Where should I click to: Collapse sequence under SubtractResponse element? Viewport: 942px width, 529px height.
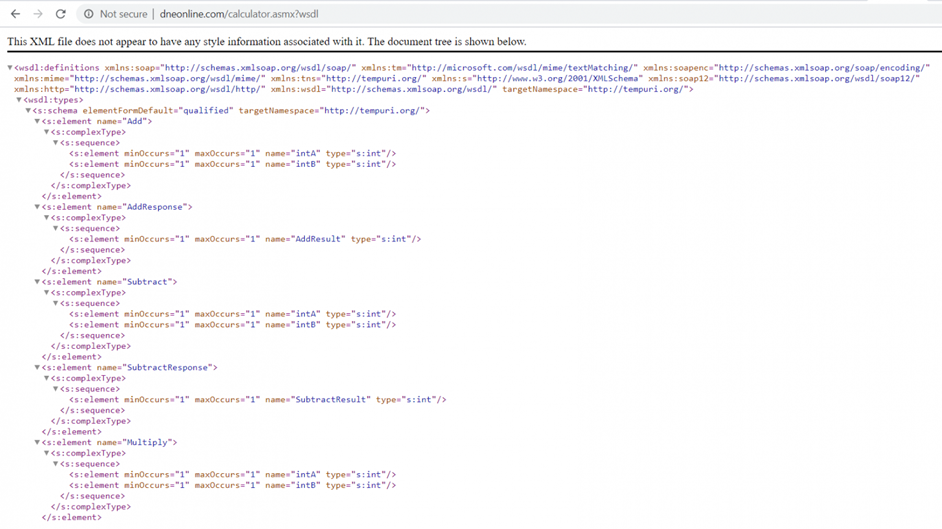click(55, 389)
